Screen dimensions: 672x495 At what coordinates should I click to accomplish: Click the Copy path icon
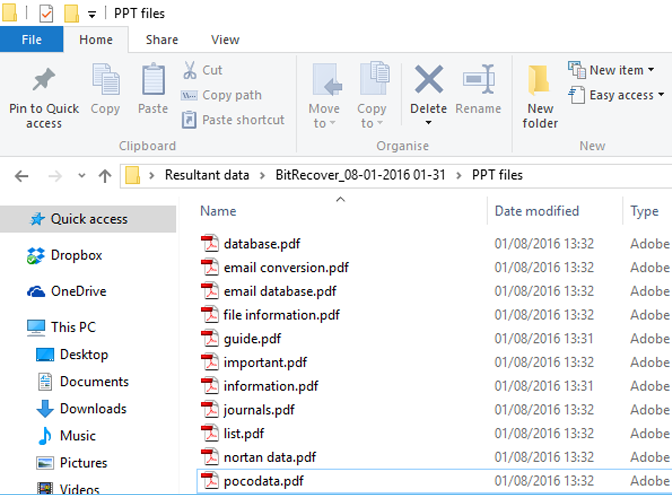[189, 95]
